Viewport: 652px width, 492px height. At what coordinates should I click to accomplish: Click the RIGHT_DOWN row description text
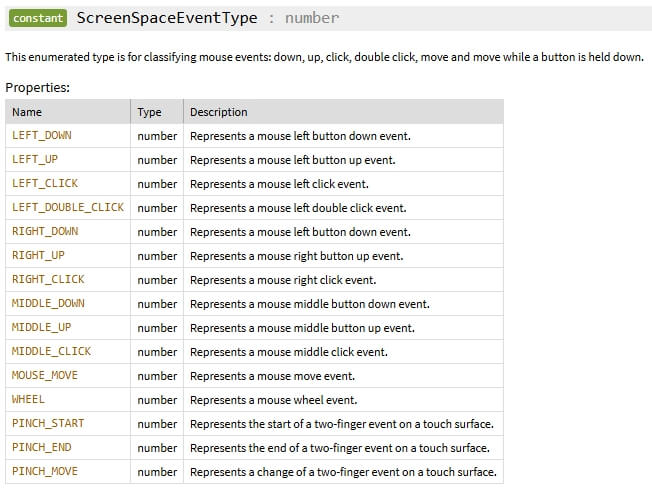point(300,232)
